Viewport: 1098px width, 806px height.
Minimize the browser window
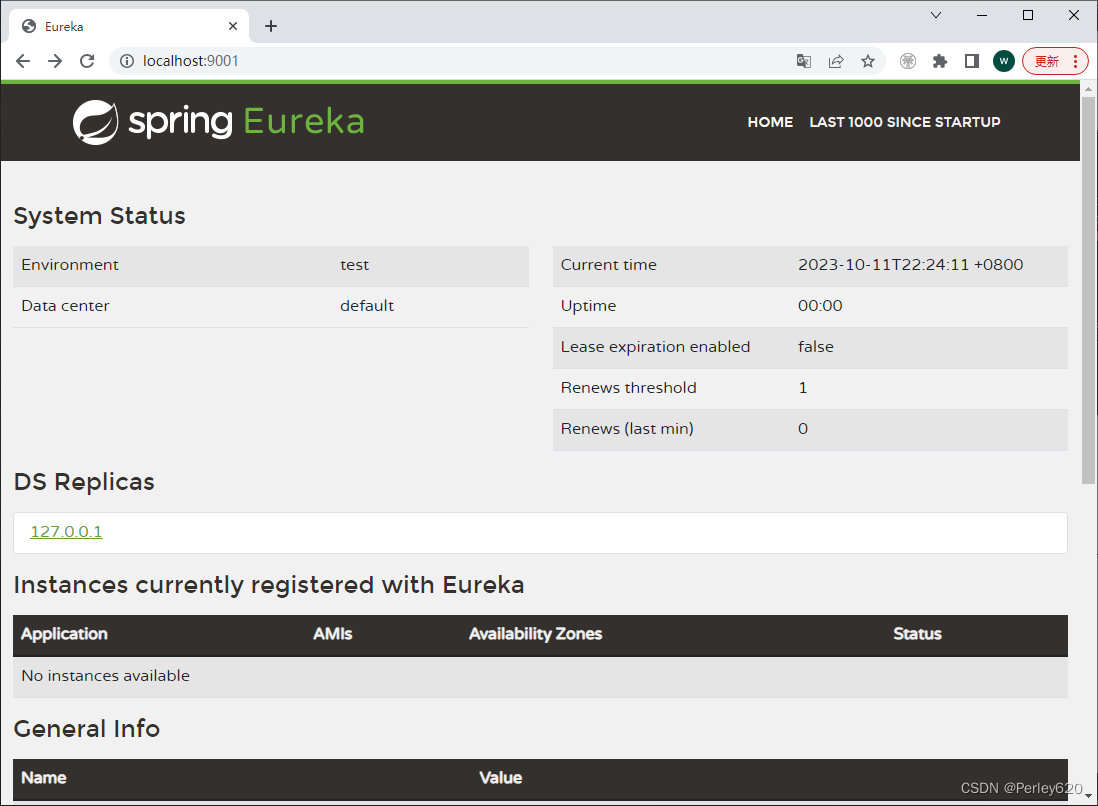pyautogui.click(x=982, y=15)
